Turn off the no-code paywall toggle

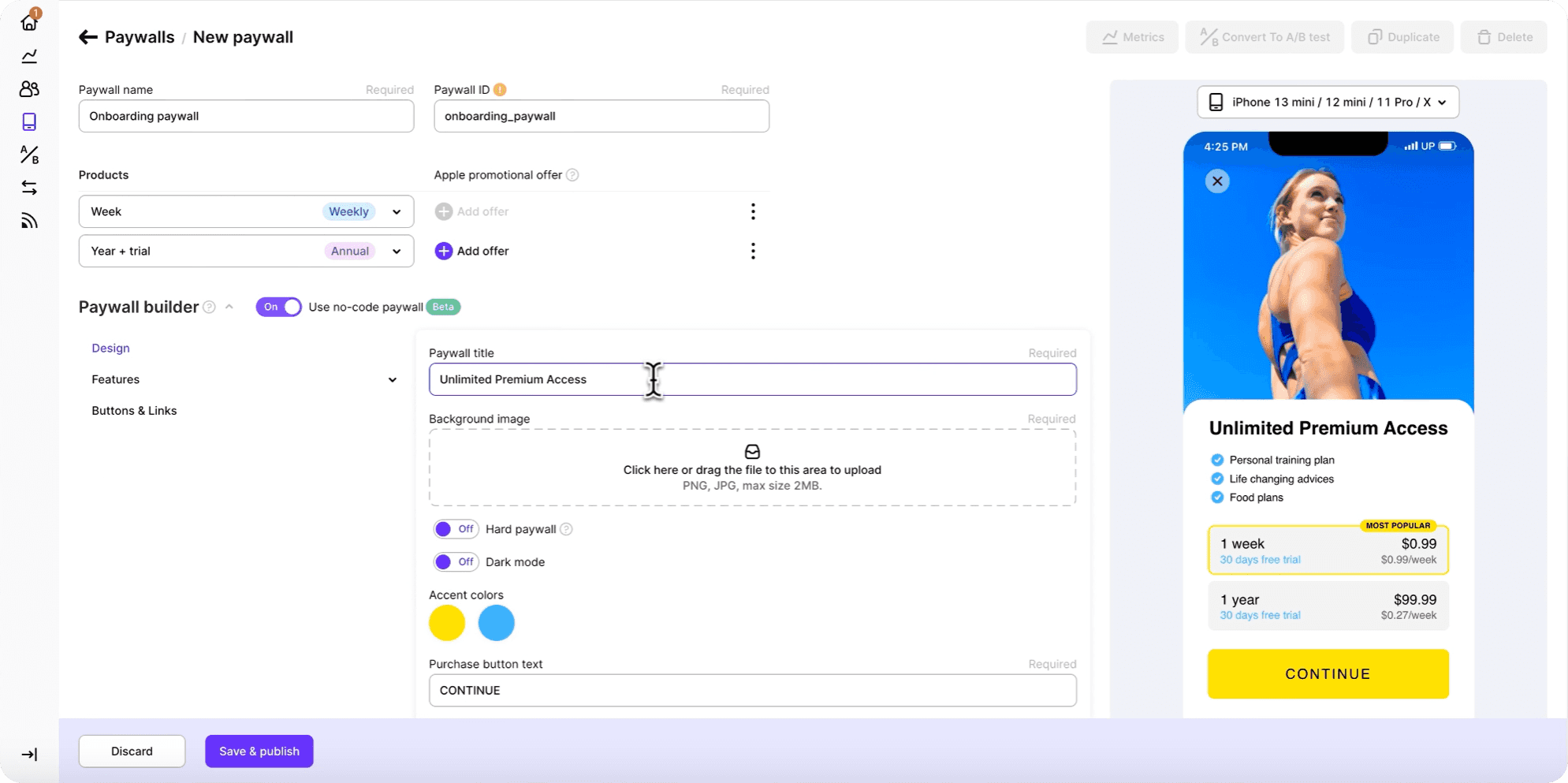pos(278,307)
